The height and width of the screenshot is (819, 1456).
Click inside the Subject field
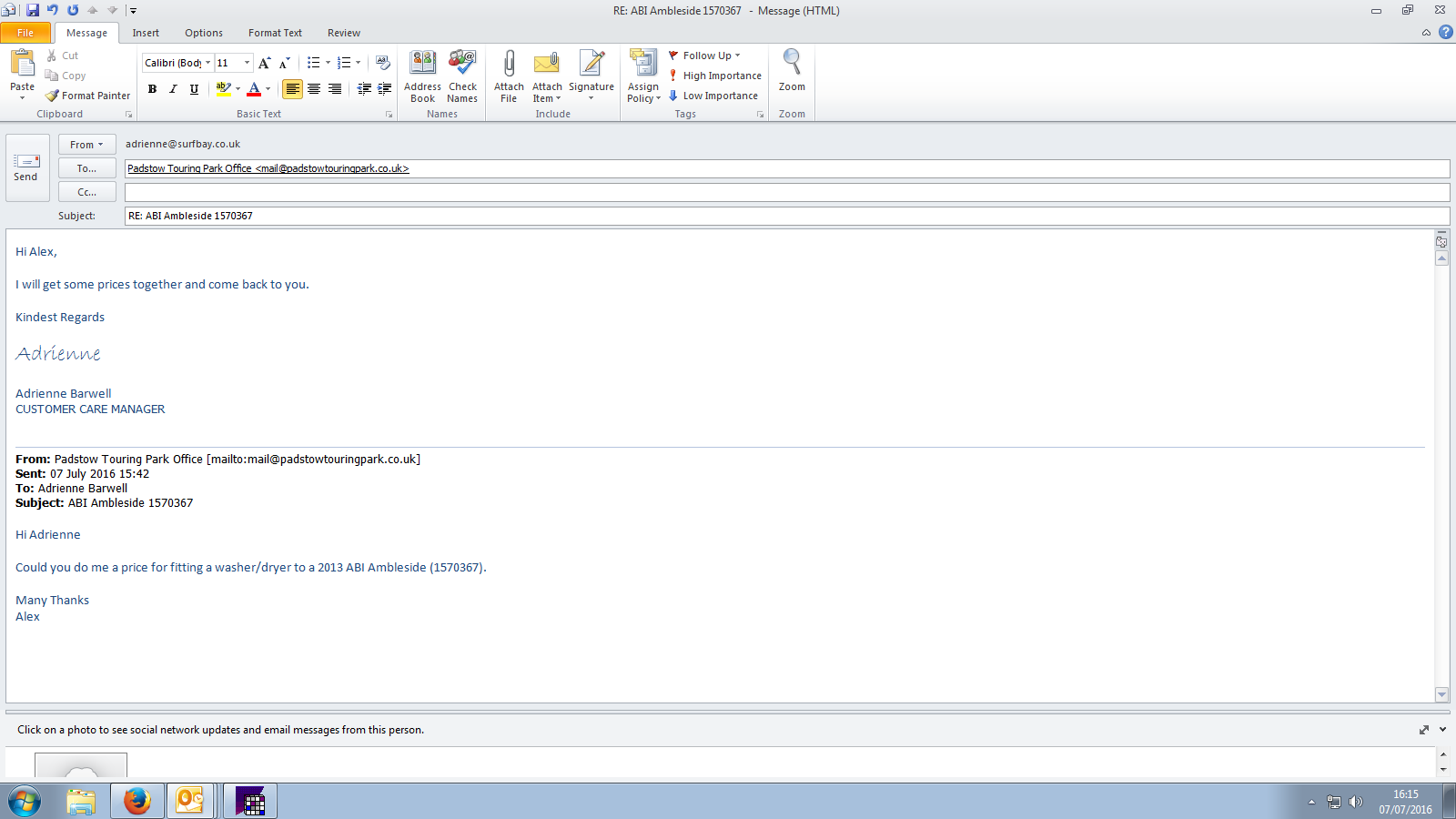tap(783, 216)
